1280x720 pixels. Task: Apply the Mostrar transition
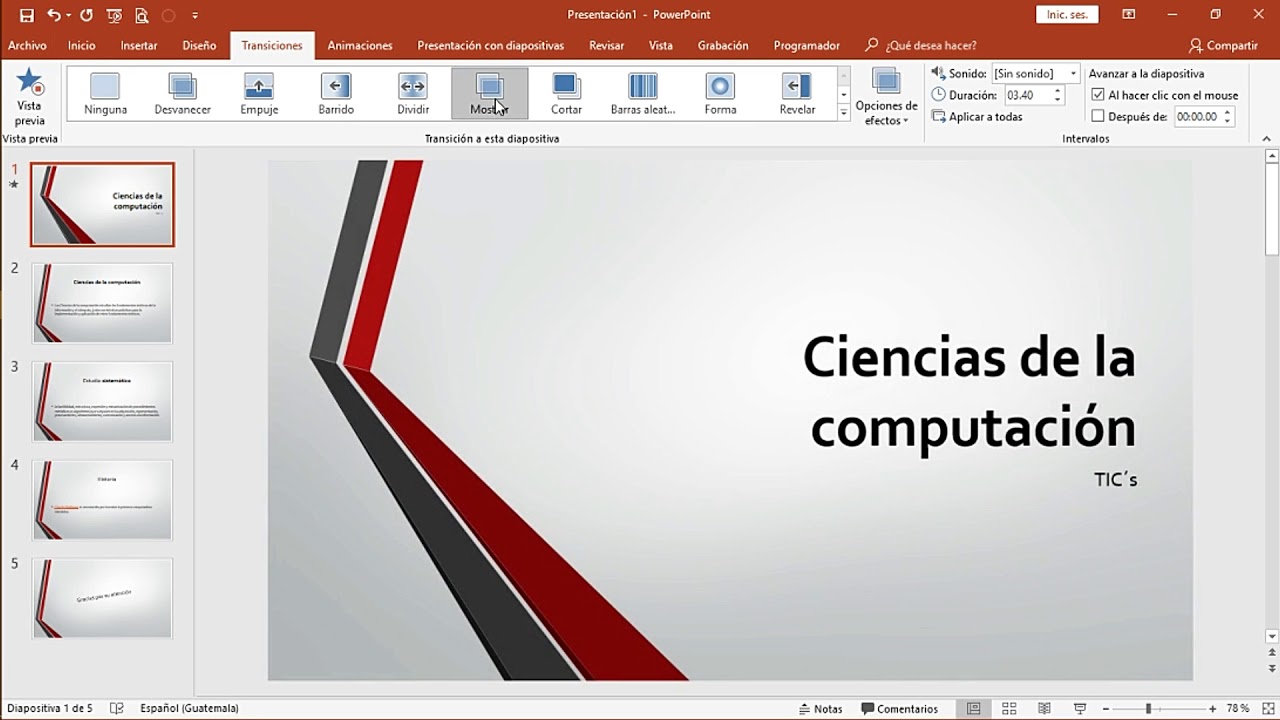click(489, 93)
